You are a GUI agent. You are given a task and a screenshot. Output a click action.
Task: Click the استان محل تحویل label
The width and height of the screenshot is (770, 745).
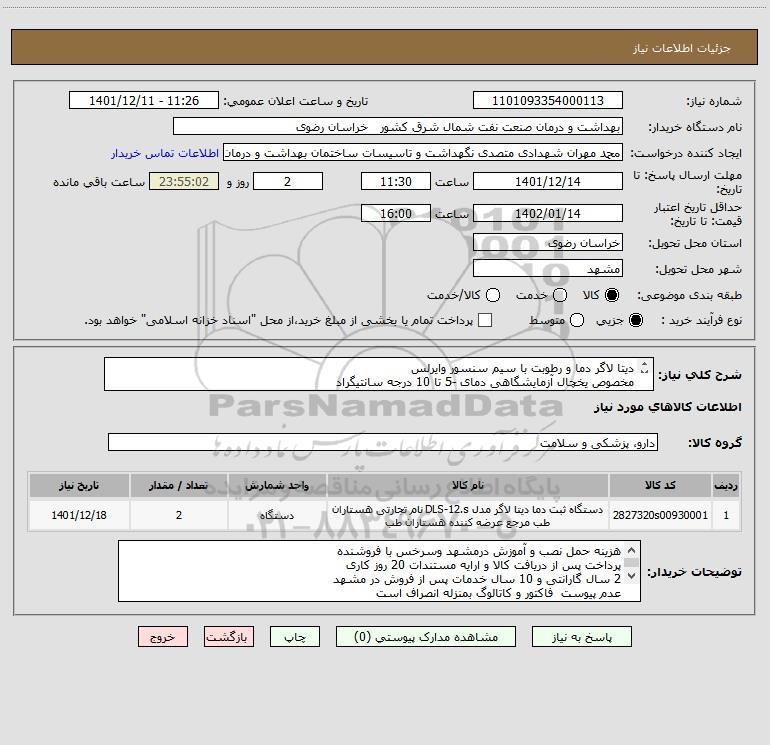pyautogui.click(x=695, y=244)
